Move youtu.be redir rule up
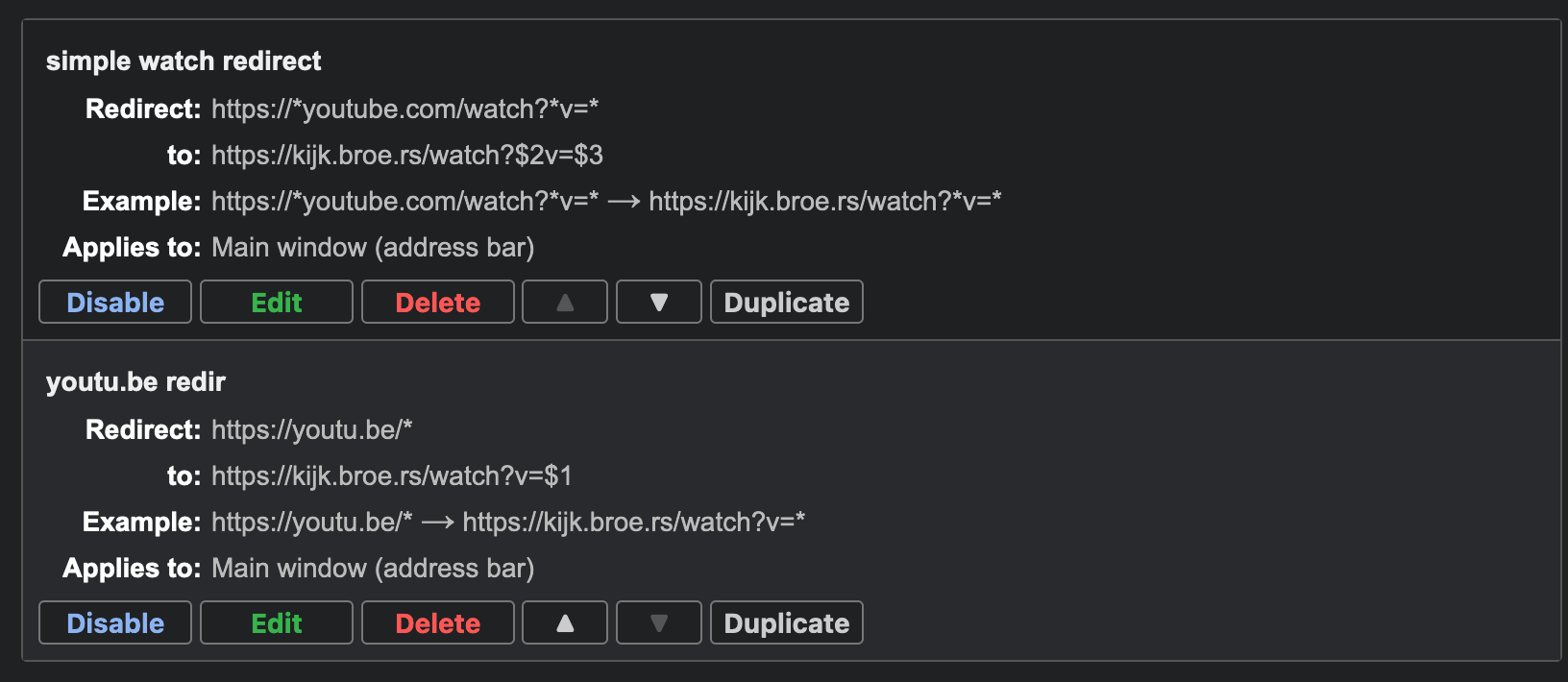 point(565,623)
